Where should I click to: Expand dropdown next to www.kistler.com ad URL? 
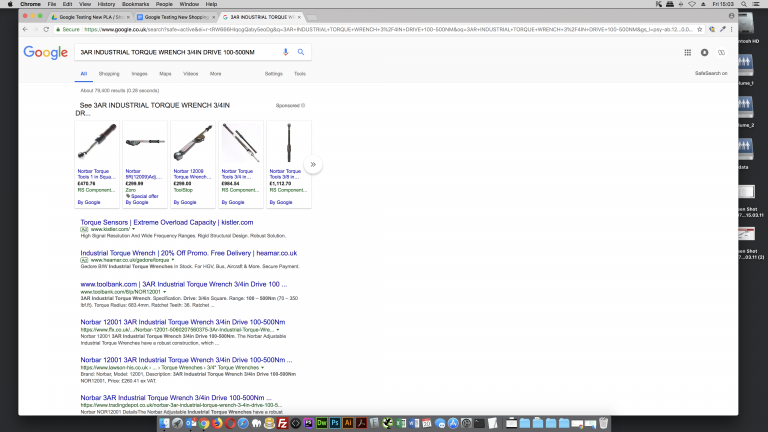pos(133,229)
